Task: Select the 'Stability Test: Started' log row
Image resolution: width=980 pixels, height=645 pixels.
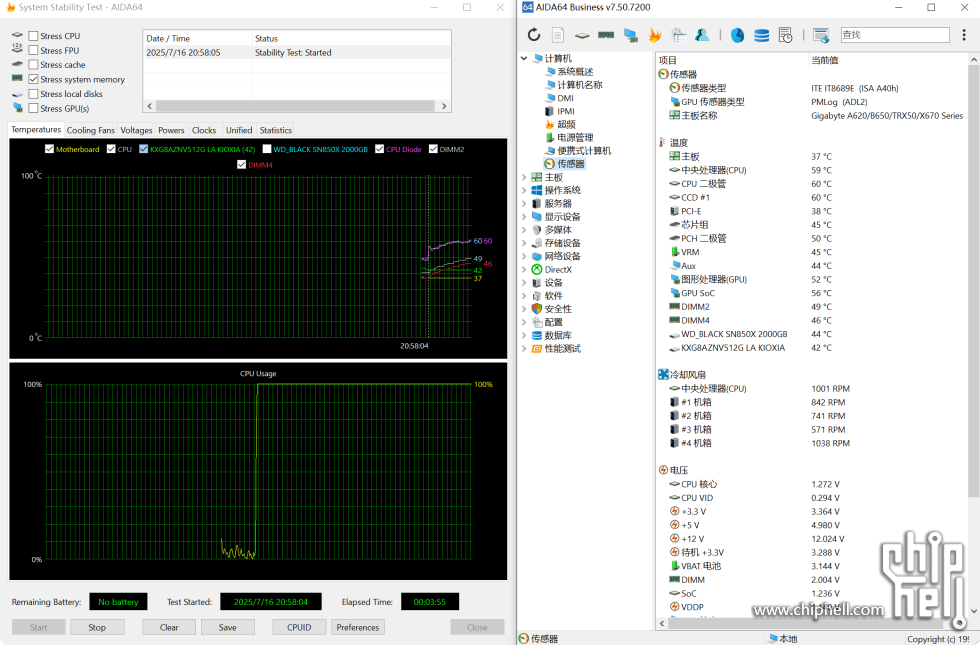Action: (297, 52)
